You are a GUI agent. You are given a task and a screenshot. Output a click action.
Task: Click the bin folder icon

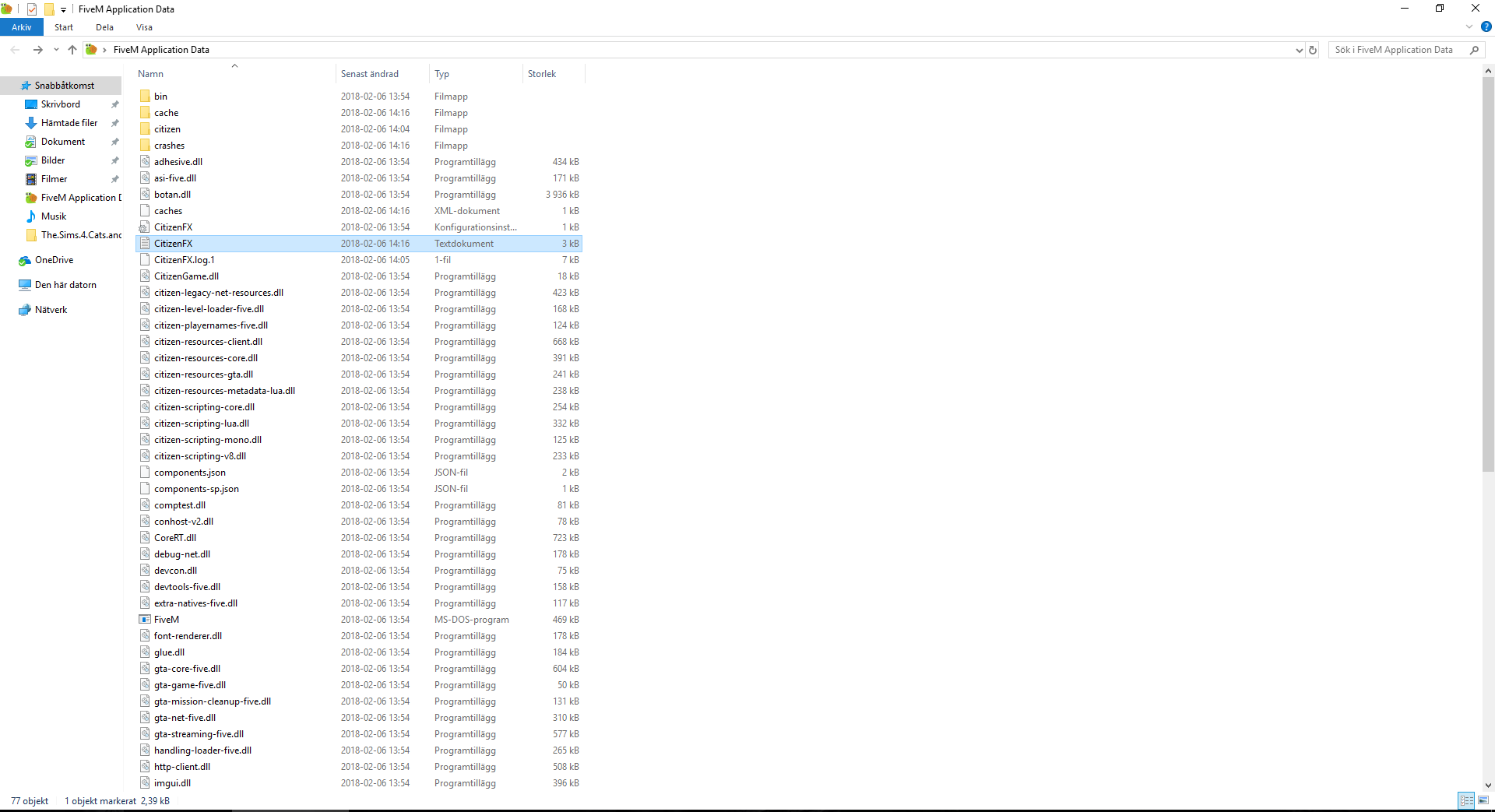[x=145, y=97]
